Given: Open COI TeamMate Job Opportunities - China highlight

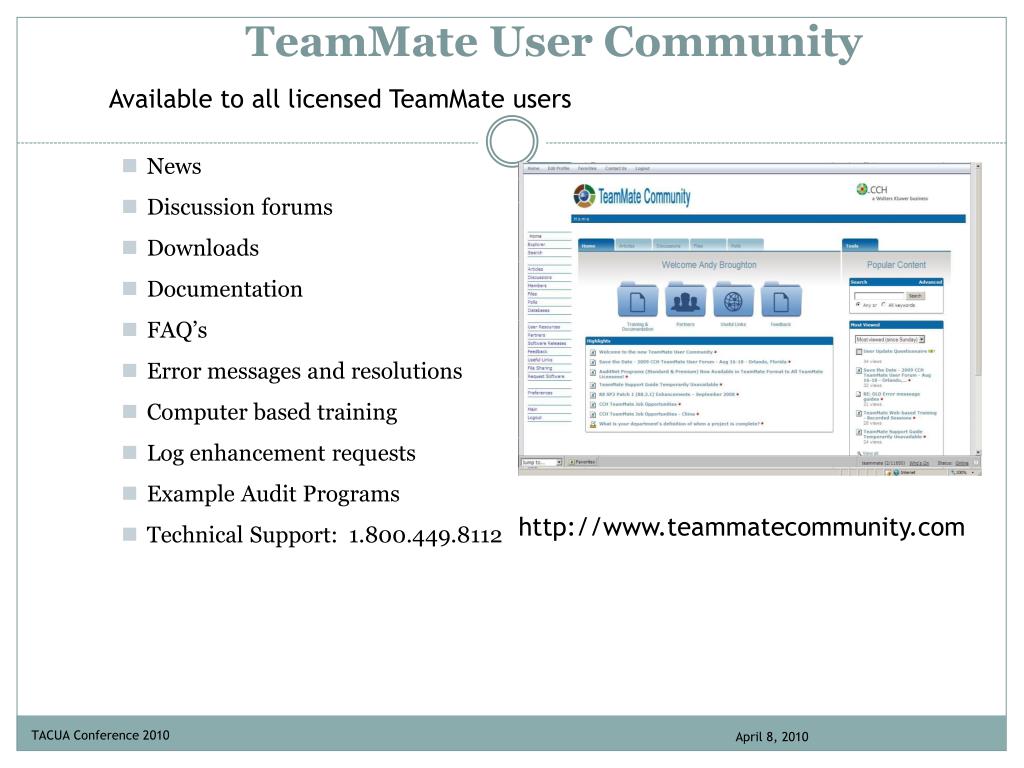Looking at the screenshot, I should click(x=647, y=415).
